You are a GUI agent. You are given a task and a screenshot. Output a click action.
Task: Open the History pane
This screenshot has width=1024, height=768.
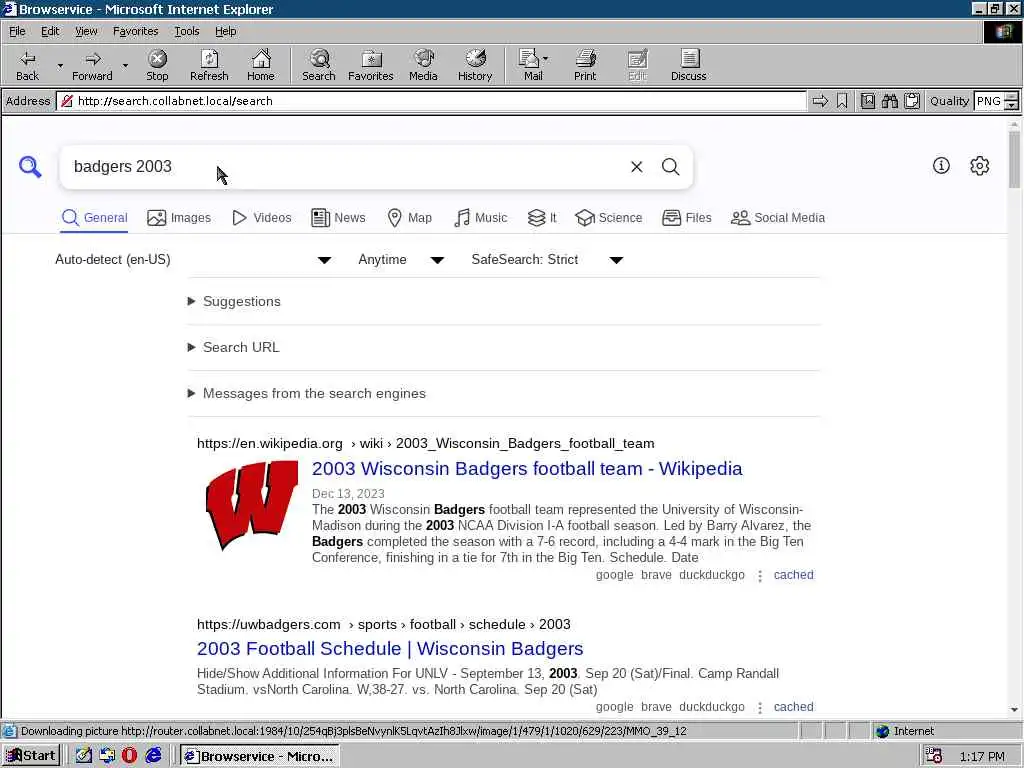[x=475, y=65]
